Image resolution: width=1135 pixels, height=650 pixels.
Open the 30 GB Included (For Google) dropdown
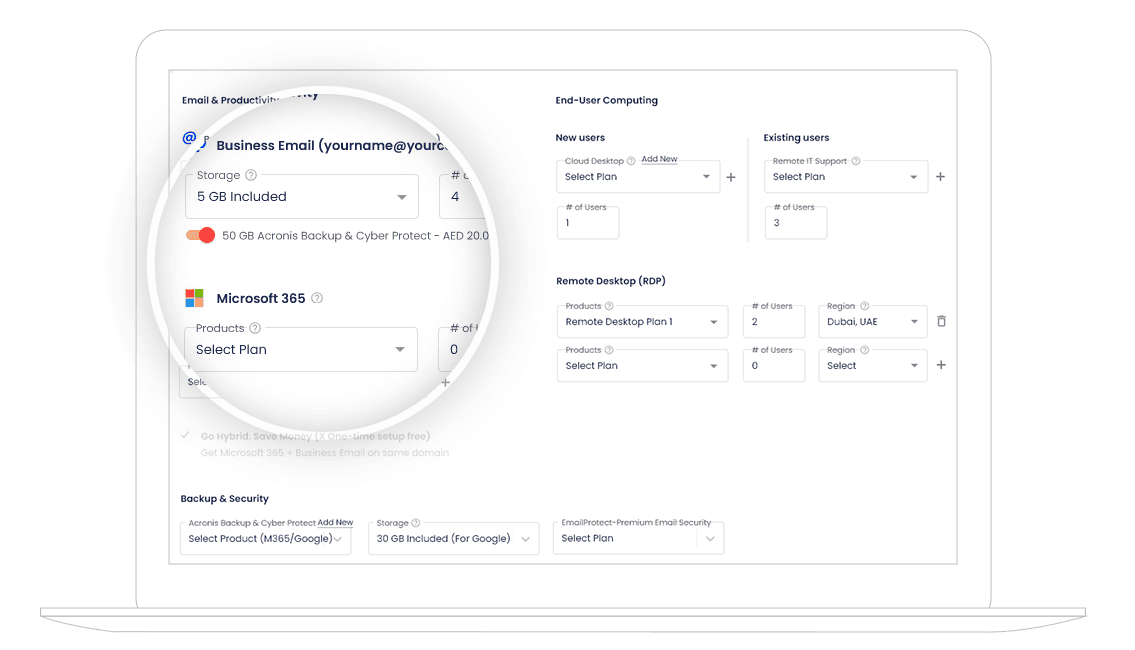tap(453, 538)
